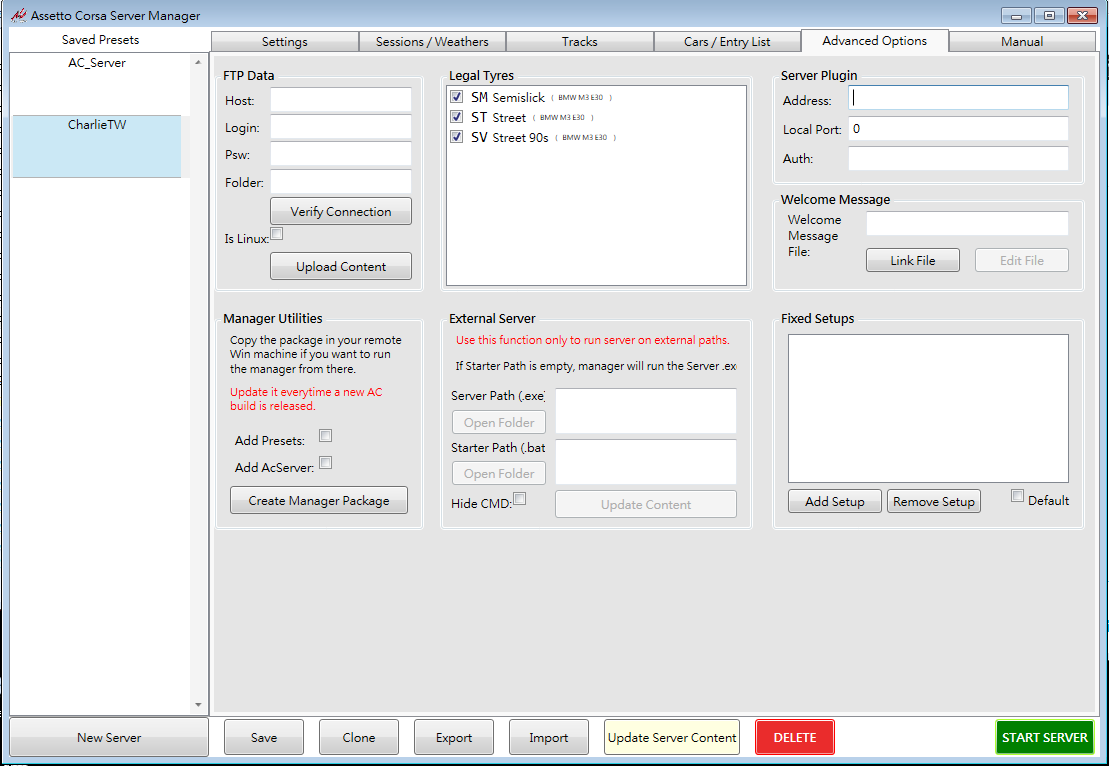Enable the Hide CMD checkbox
This screenshot has height=766, width=1109.
click(520, 499)
